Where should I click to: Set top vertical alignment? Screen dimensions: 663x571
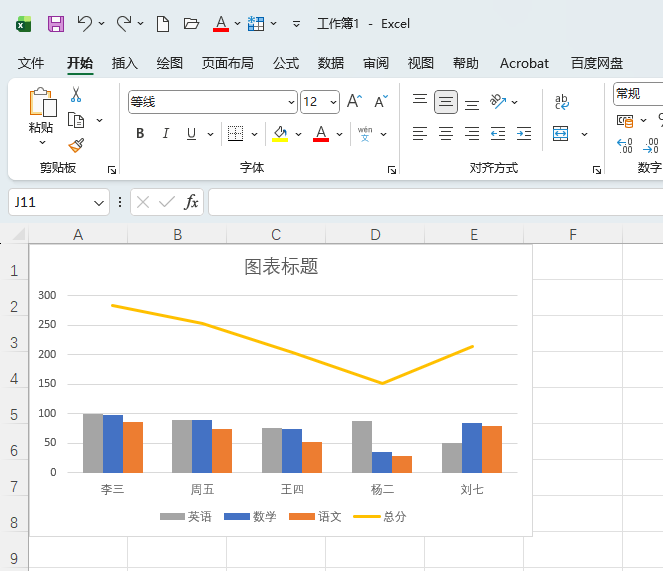(420, 100)
